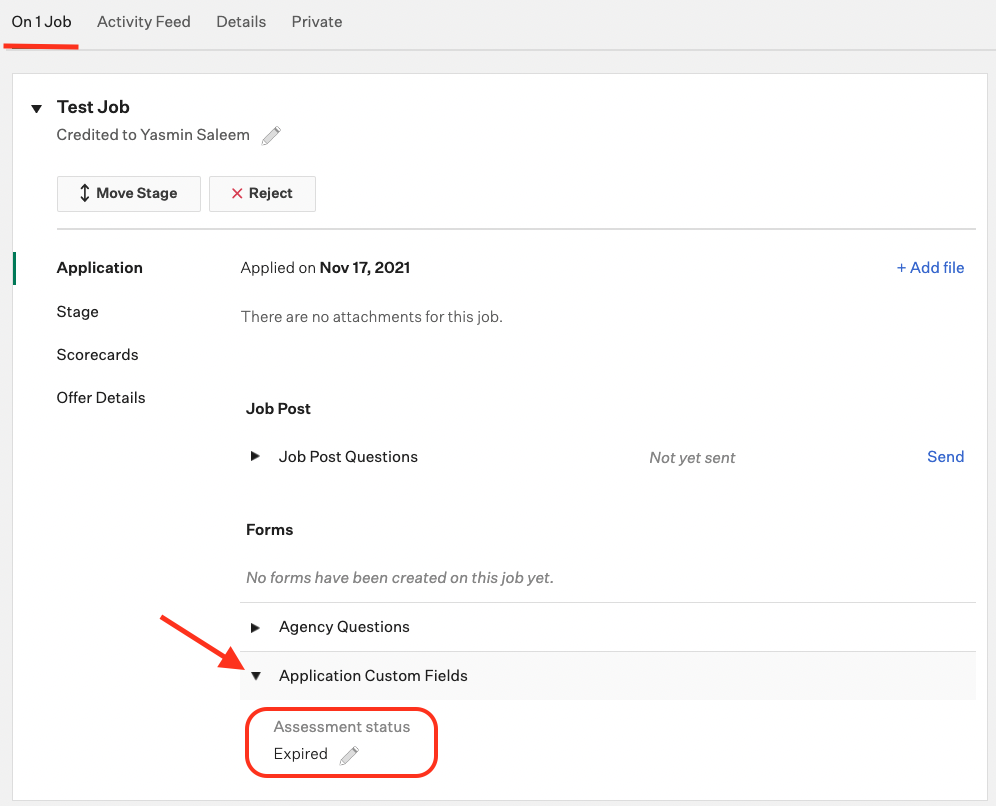996x806 pixels.
Task: Open Offer Details in the side menu
Action: pos(101,398)
